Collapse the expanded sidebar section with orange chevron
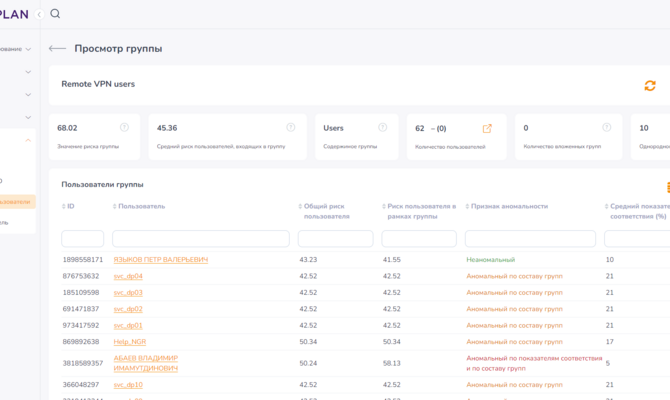Image resolution: width=670 pixels, height=400 pixels. coord(28,140)
